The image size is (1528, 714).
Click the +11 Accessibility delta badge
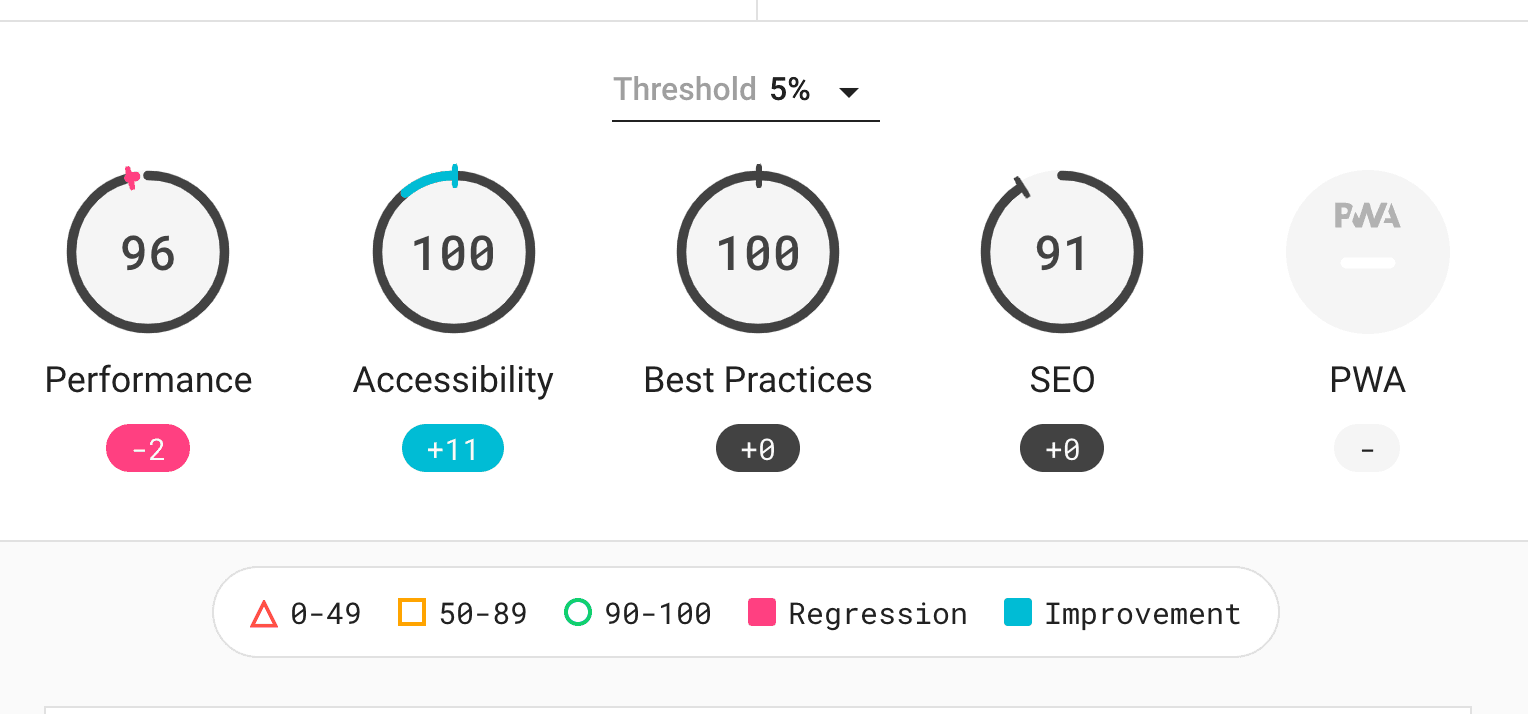click(x=453, y=449)
